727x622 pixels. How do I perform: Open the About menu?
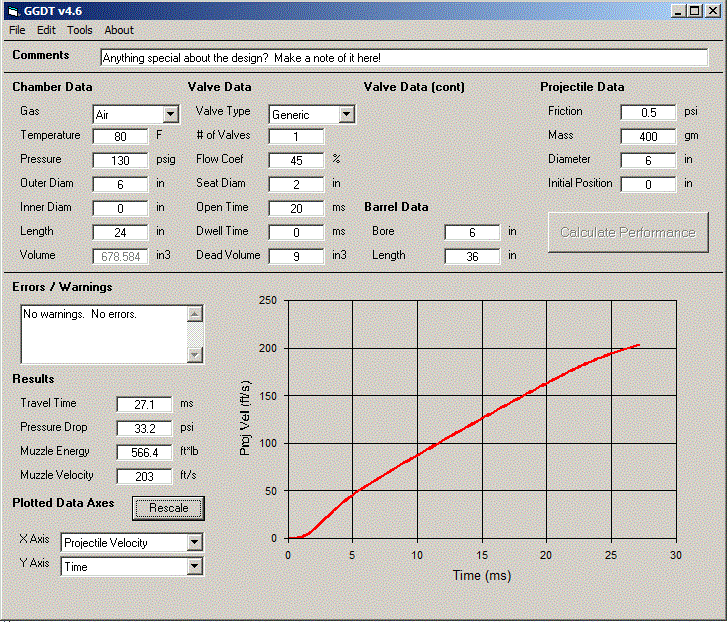click(119, 30)
